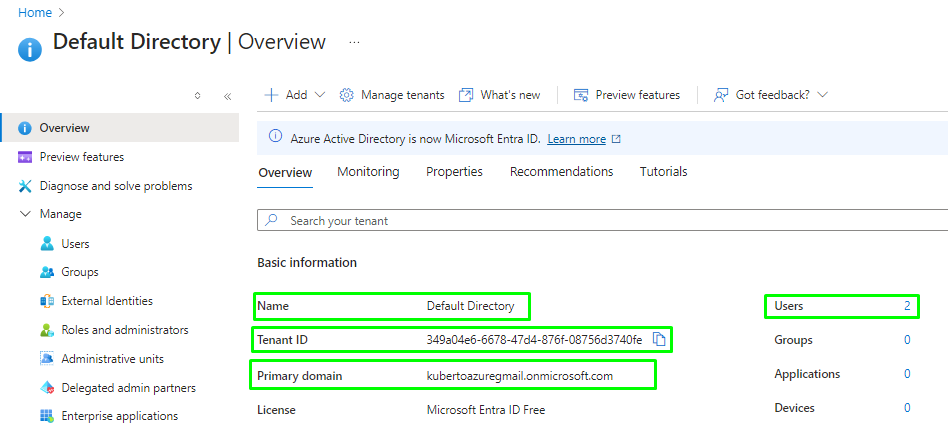This screenshot has width=948, height=429.
Task: Click Preview features toolbar button
Action: [626, 95]
